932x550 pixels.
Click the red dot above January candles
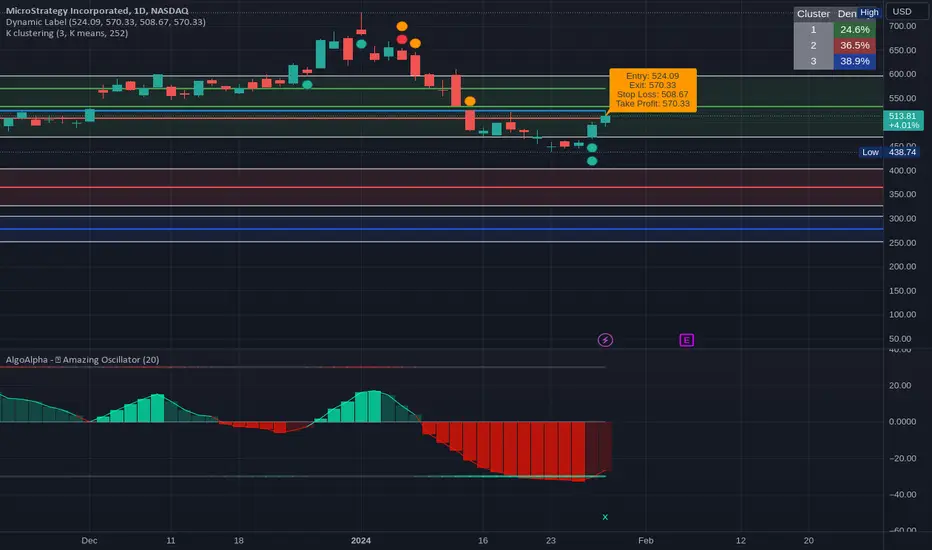pos(402,39)
